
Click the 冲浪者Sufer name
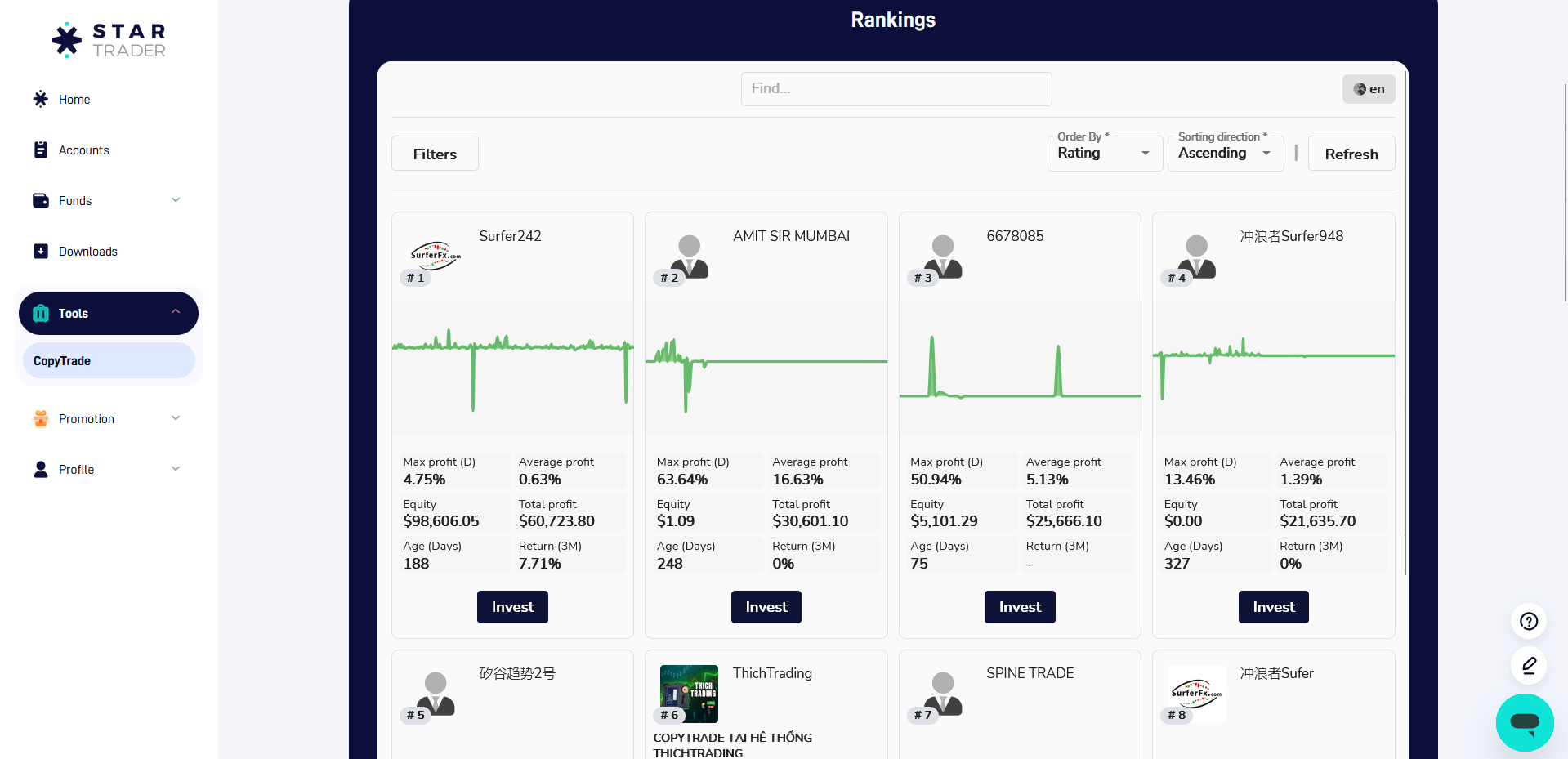coord(1276,673)
